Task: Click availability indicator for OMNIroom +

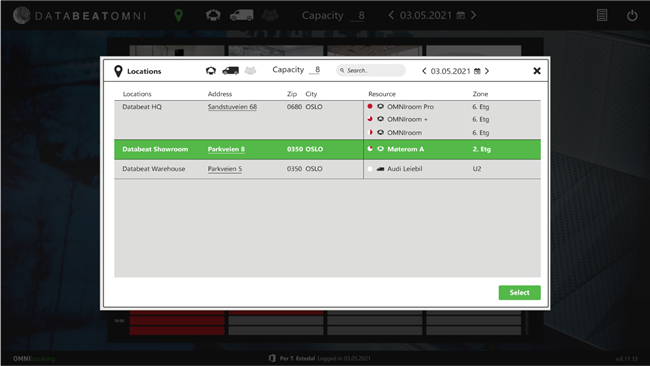Action: [370, 119]
